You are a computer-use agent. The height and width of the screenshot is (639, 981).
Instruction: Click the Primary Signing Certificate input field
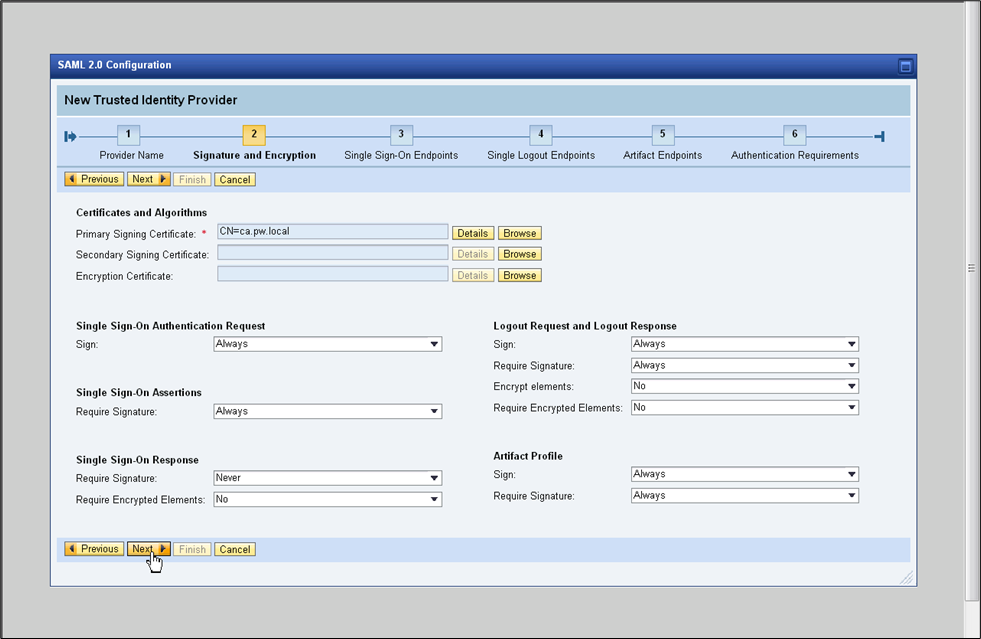pos(332,232)
